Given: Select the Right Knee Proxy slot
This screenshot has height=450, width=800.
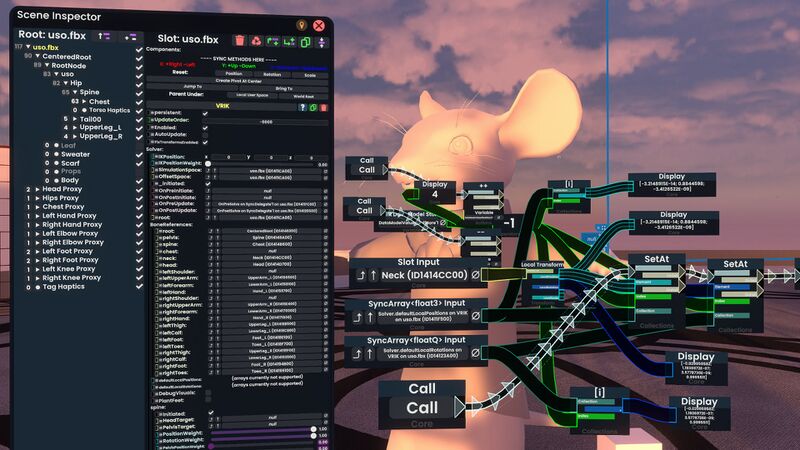Looking at the screenshot, I should [71, 278].
